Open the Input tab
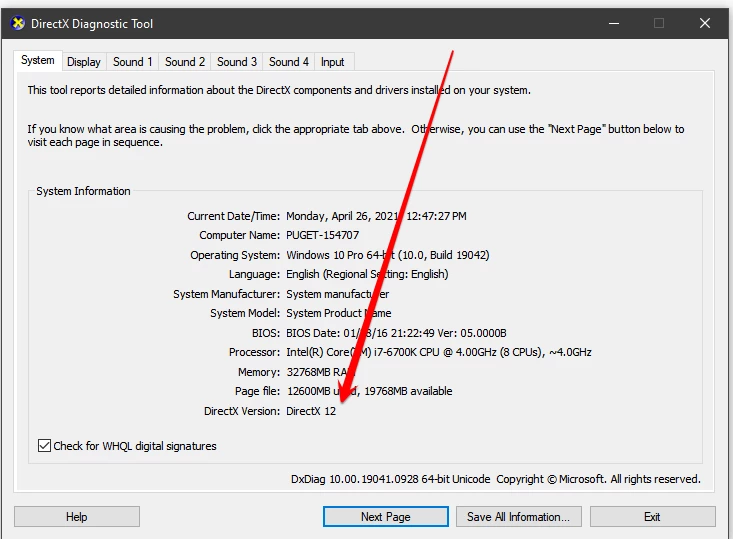The width and height of the screenshot is (733, 539). [x=333, y=62]
